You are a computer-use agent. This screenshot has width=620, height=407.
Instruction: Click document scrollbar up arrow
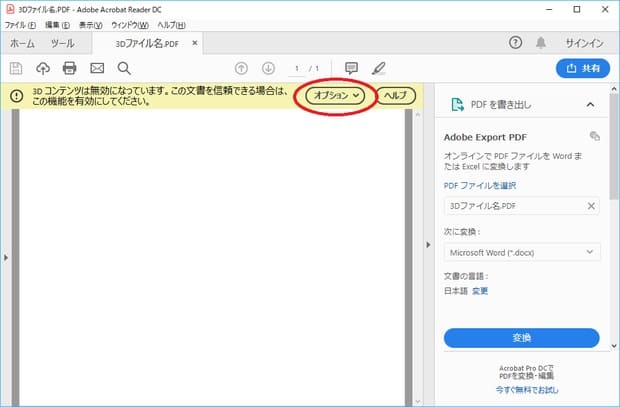pos(418,115)
